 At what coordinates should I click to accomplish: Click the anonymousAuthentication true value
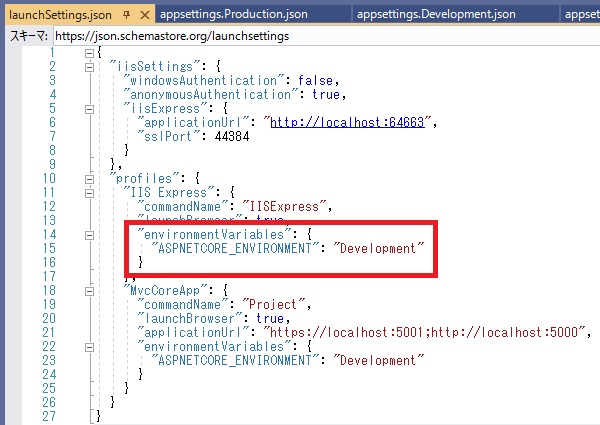point(326,94)
